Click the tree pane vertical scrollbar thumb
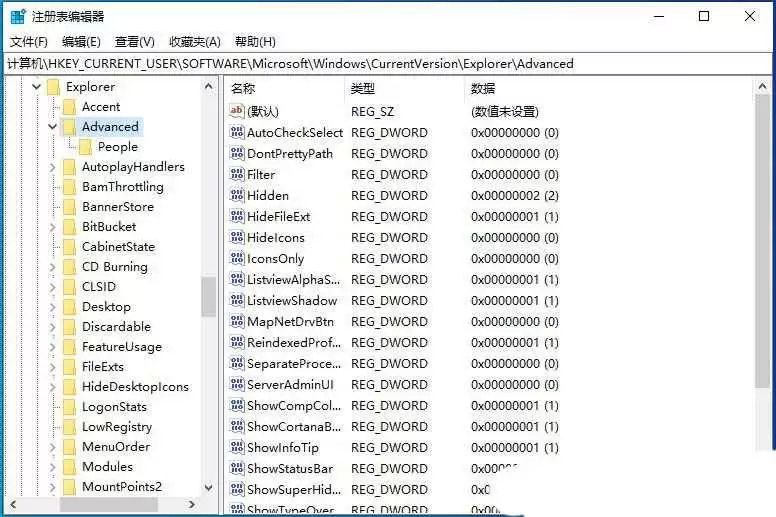This screenshot has height=517, width=776. tap(208, 296)
